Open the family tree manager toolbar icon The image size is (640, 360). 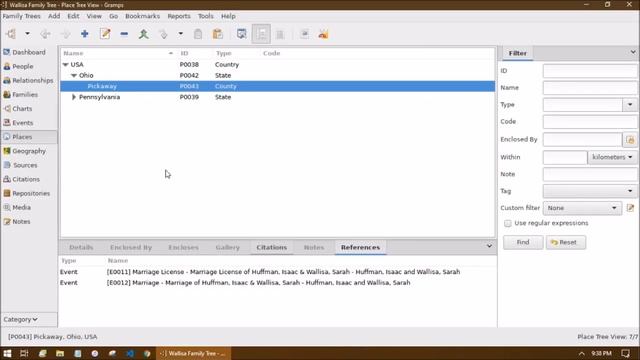[11, 34]
